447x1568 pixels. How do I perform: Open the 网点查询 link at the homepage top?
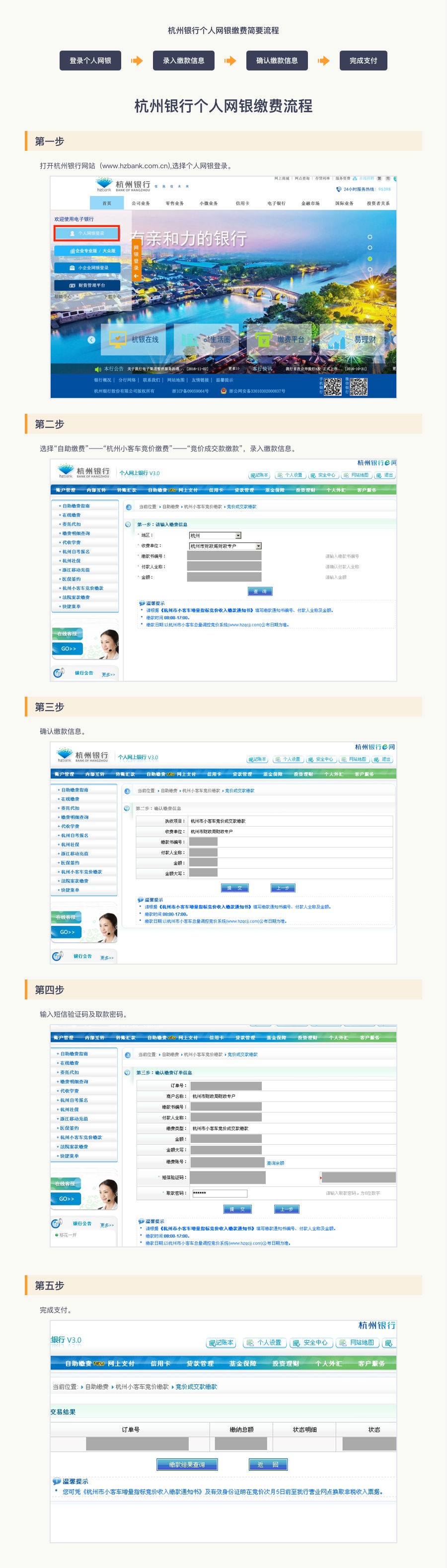coord(302,178)
